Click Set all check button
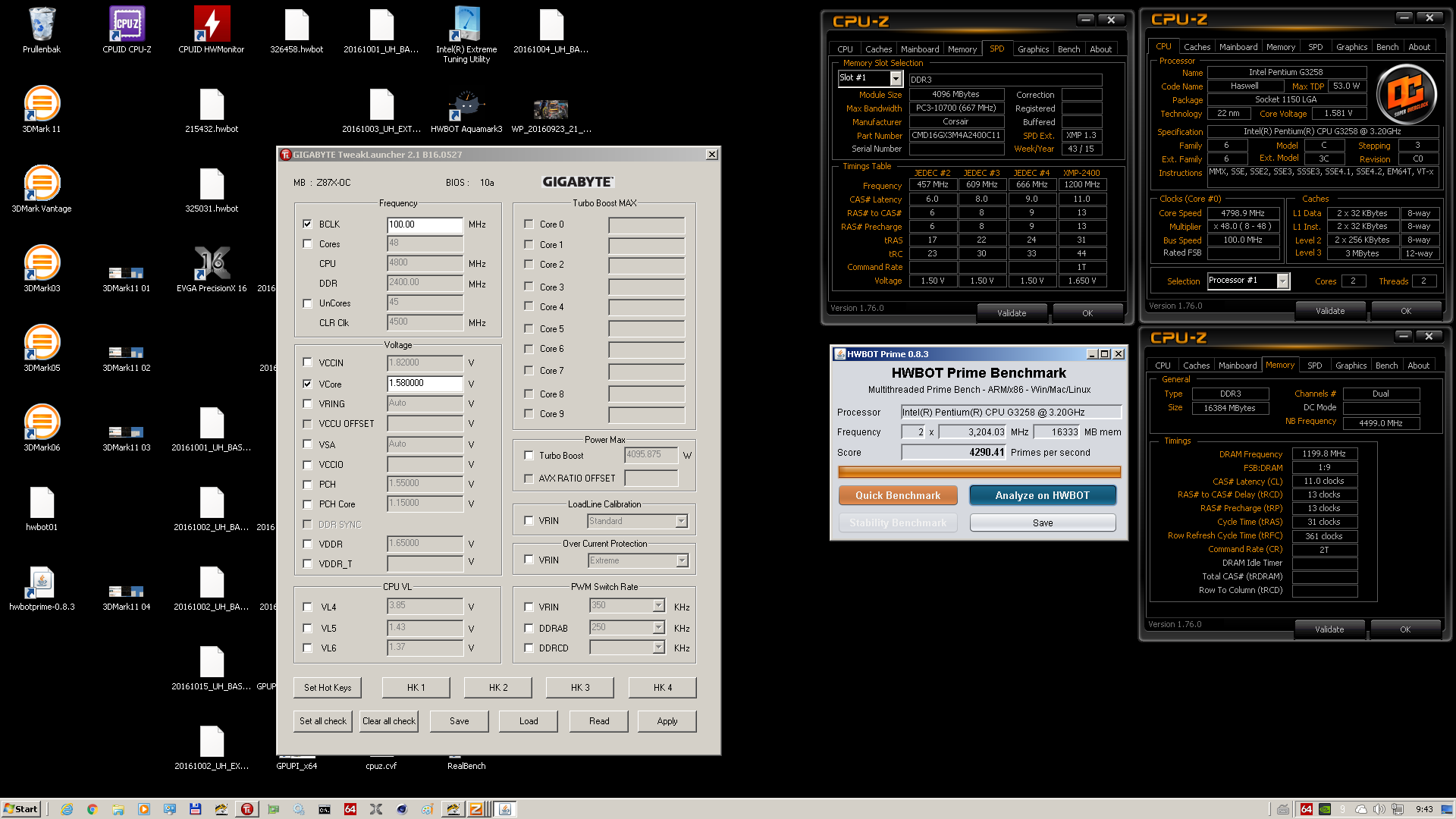1456x819 pixels. pos(323,721)
